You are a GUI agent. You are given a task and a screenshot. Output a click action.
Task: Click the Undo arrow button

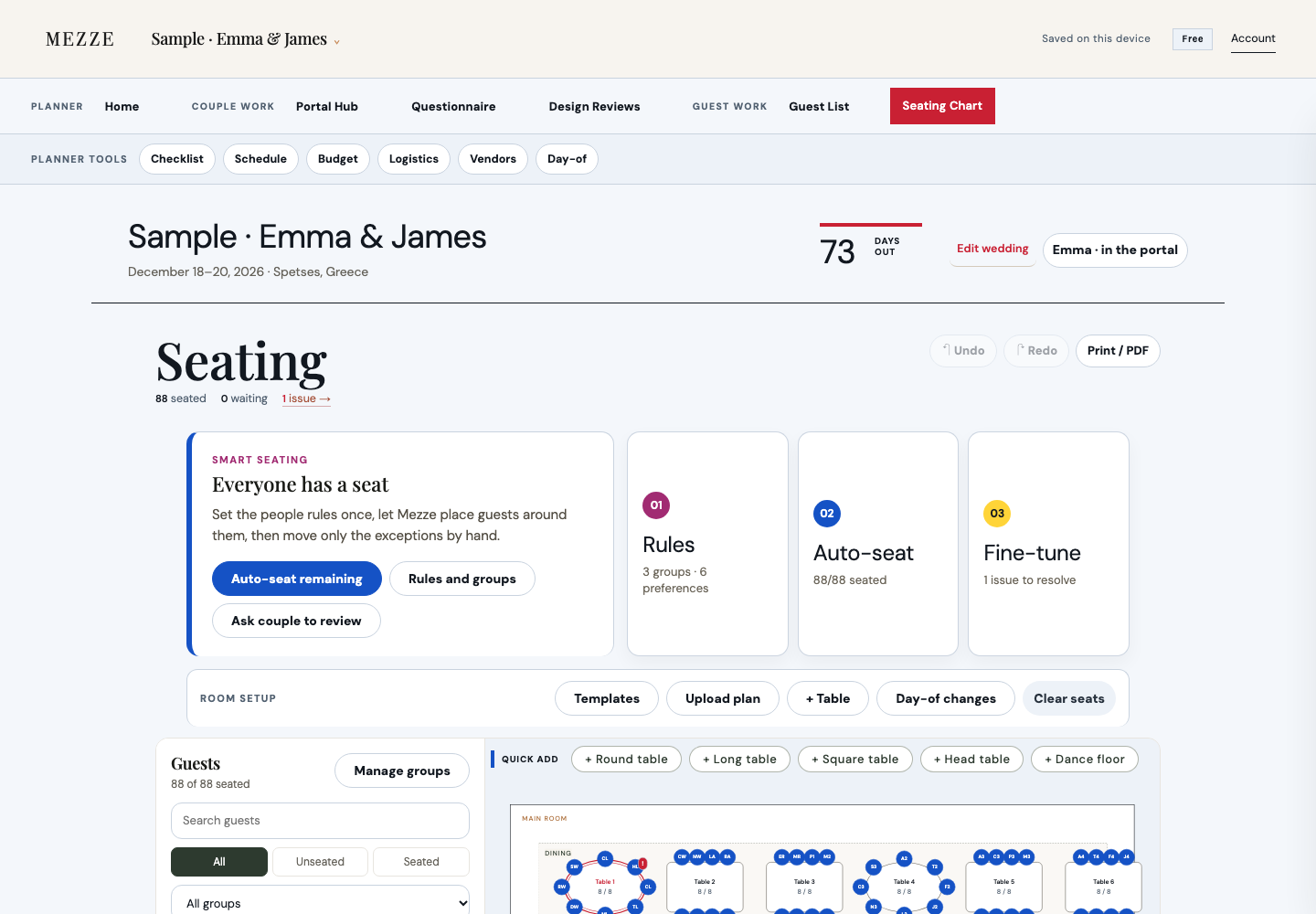pyautogui.click(x=963, y=351)
